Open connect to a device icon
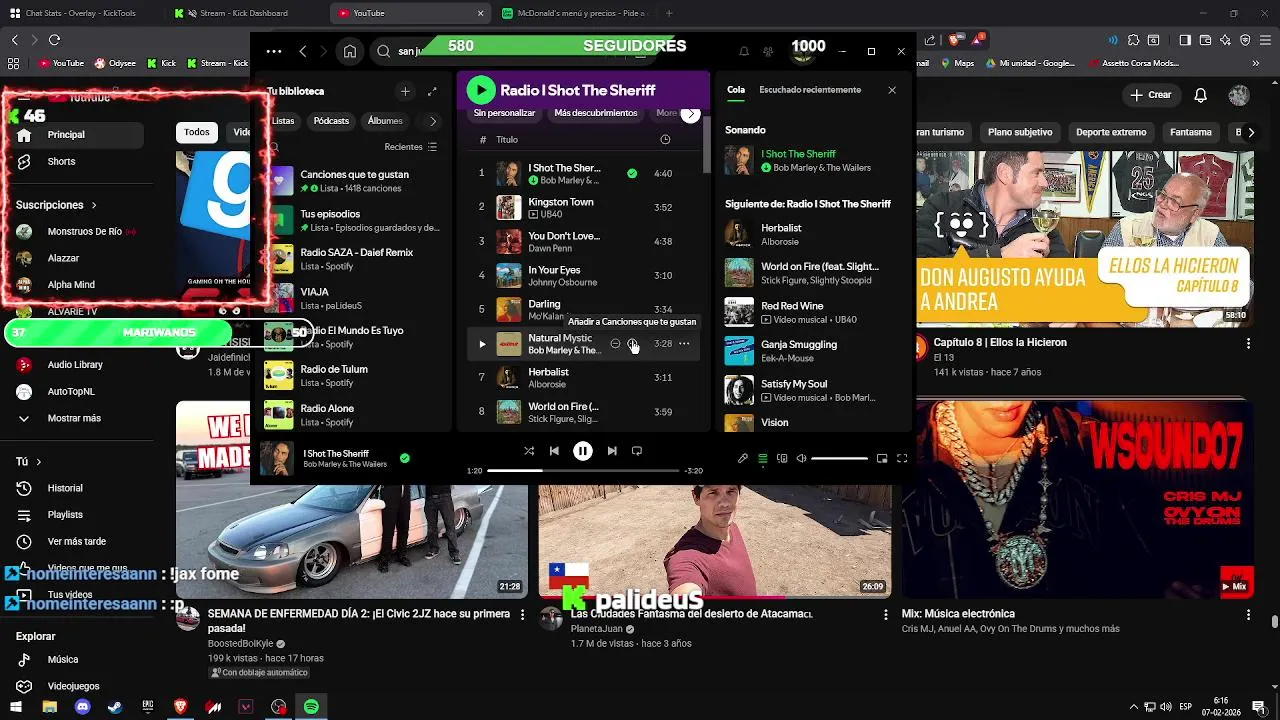This screenshot has width=1280, height=720. pyautogui.click(x=782, y=459)
